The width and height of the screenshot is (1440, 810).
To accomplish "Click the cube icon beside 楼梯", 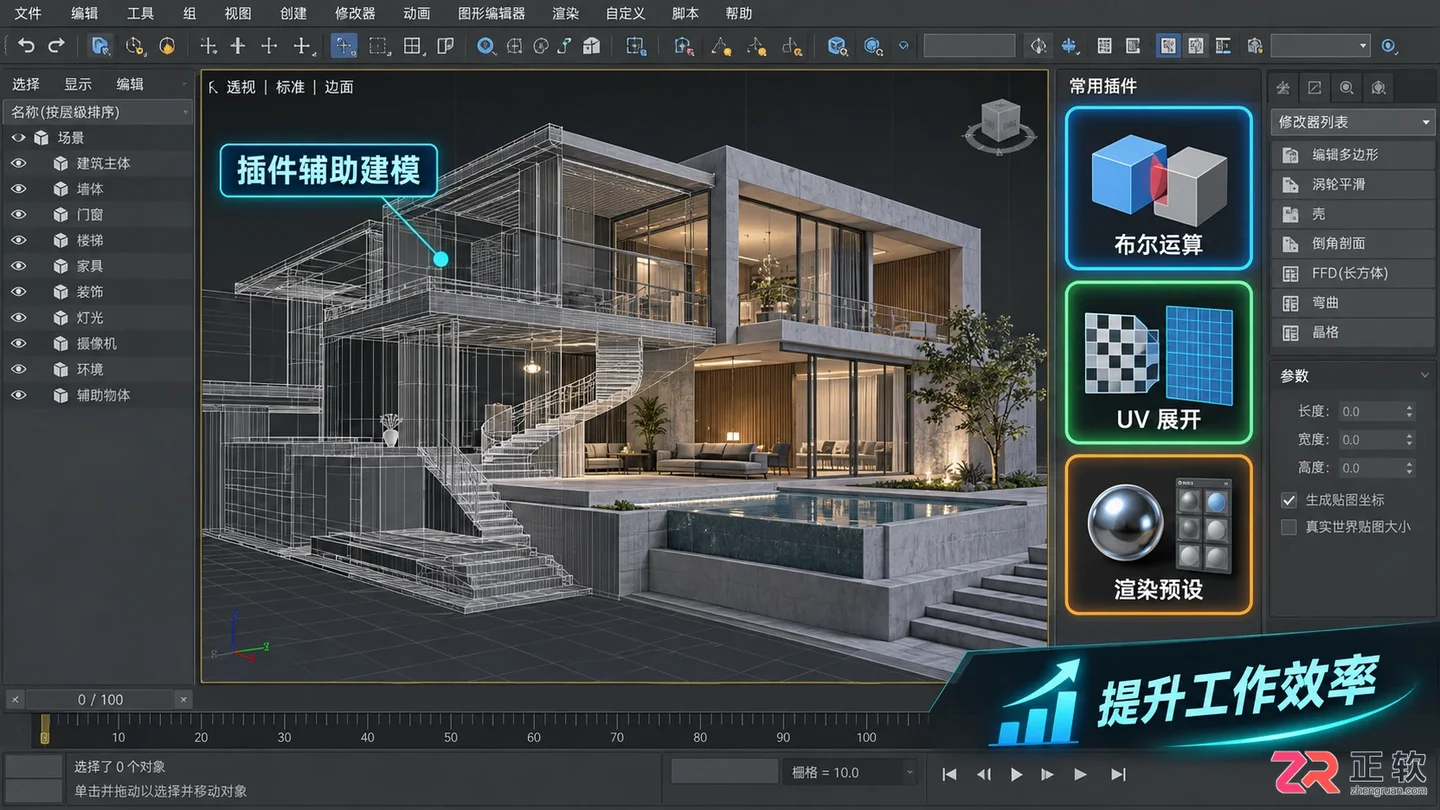I will tap(61, 240).
